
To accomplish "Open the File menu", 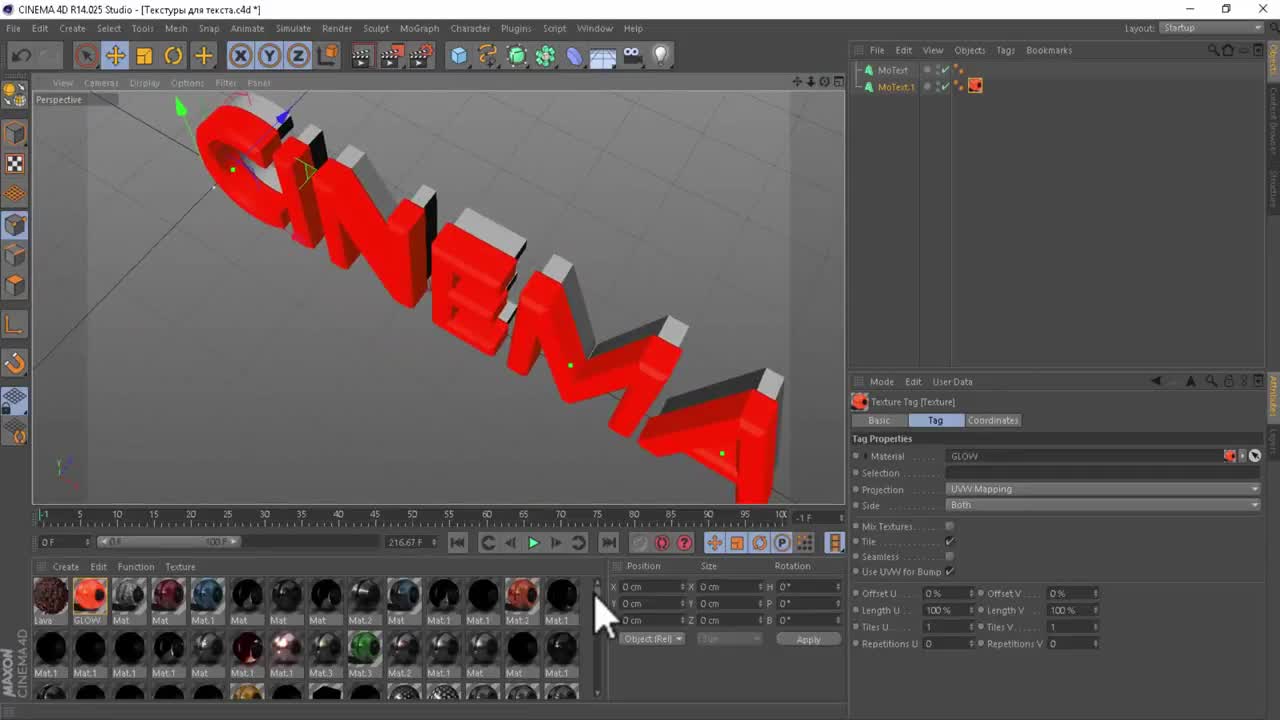I will tap(13, 28).
